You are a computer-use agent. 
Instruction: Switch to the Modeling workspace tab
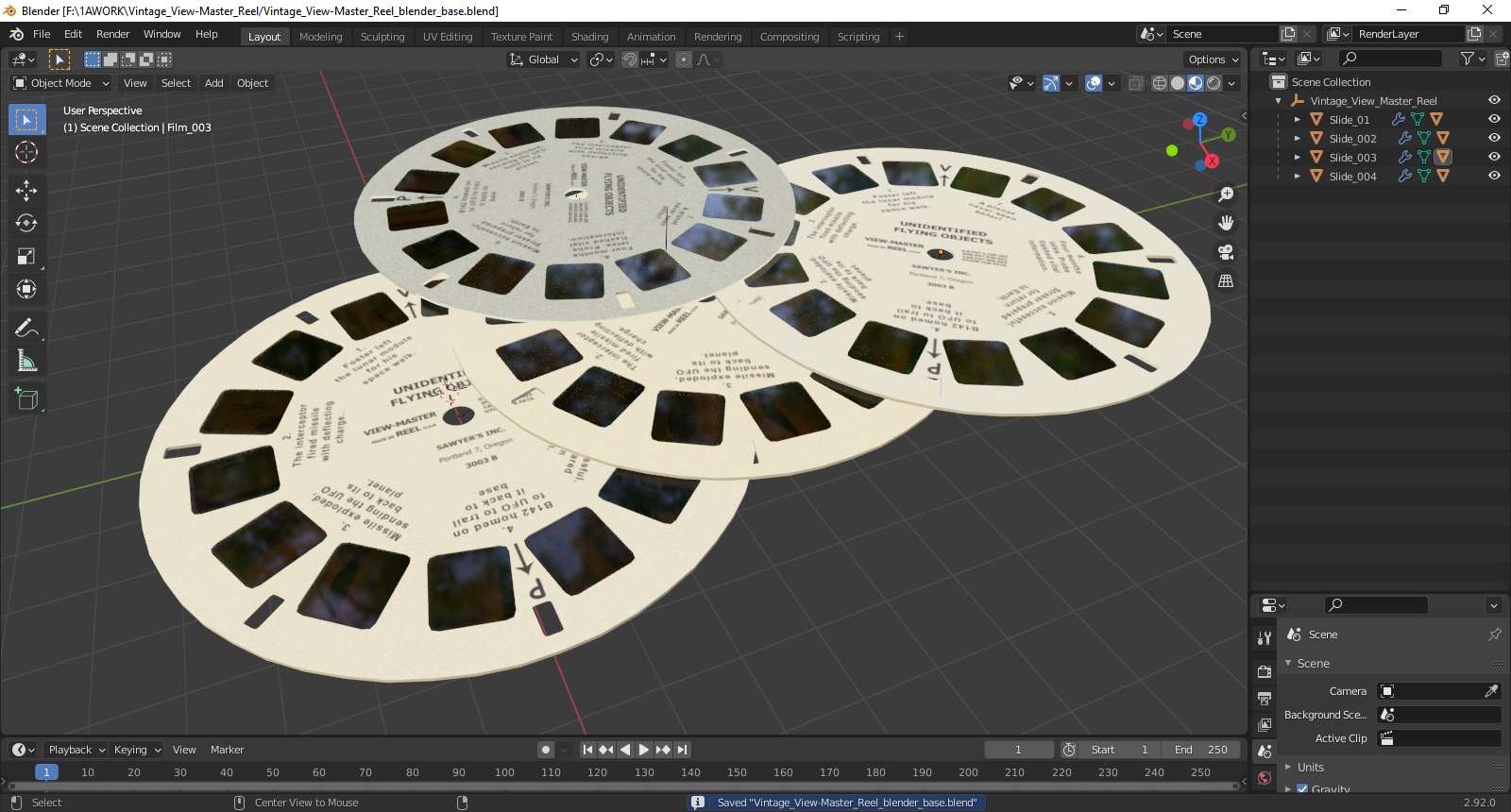[320, 37]
